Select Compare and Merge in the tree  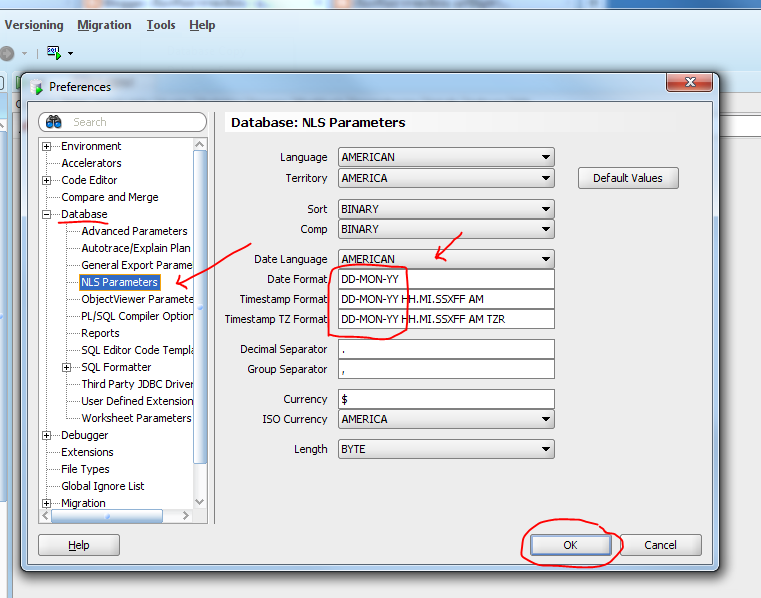110,197
